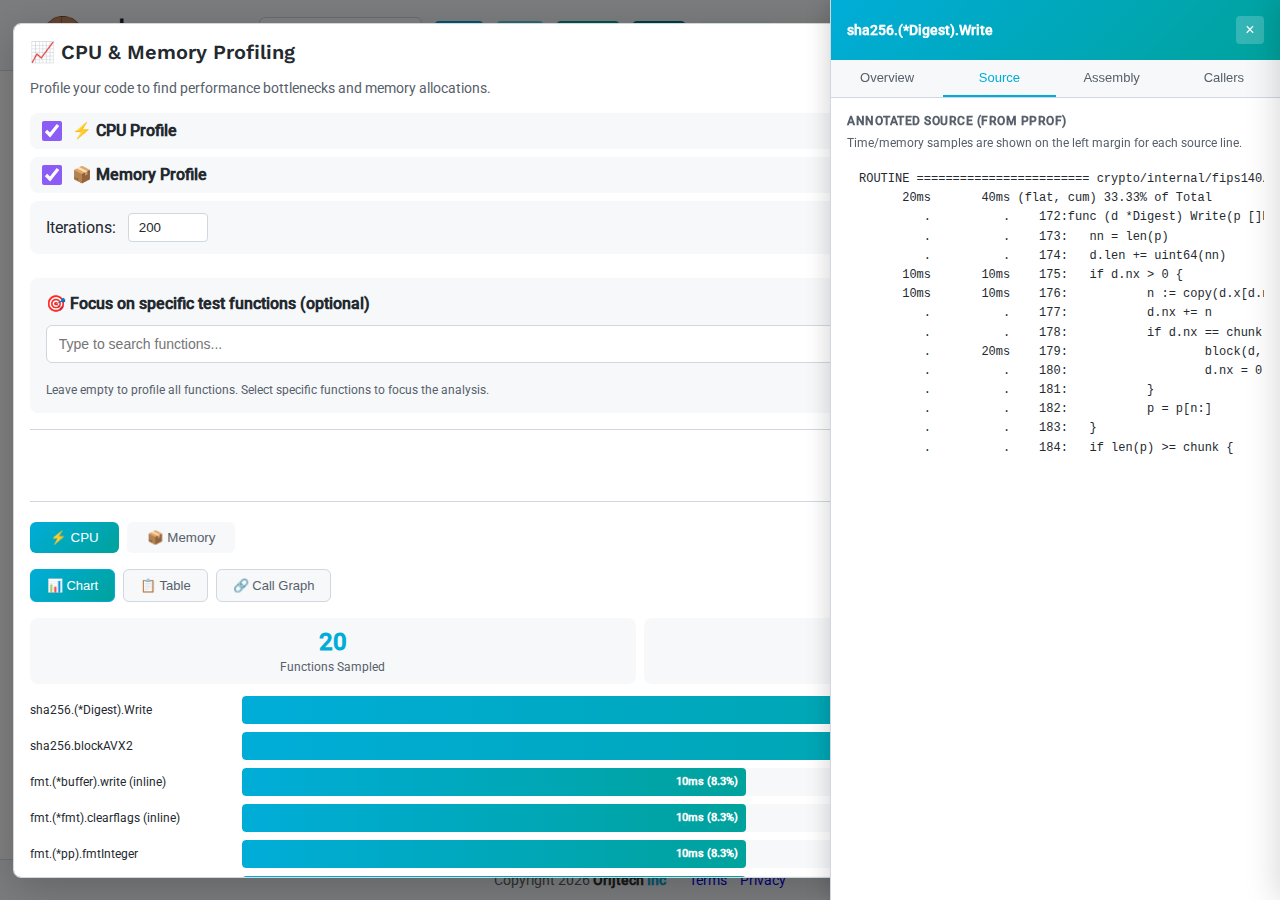
Task: Switch to the Overview tab
Action: click(x=887, y=78)
